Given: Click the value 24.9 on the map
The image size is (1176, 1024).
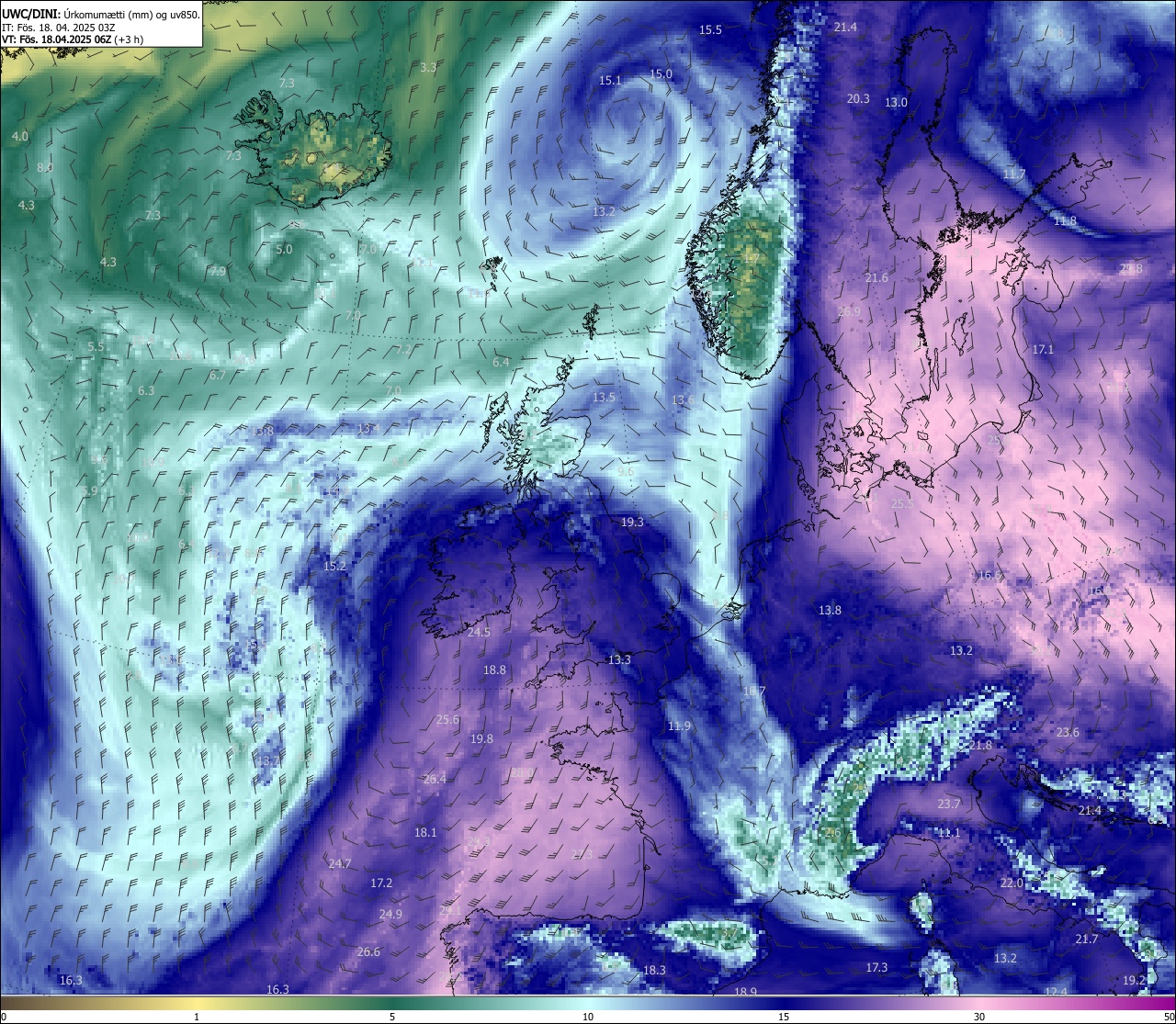Looking at the screenshot, I should point(390,915).
